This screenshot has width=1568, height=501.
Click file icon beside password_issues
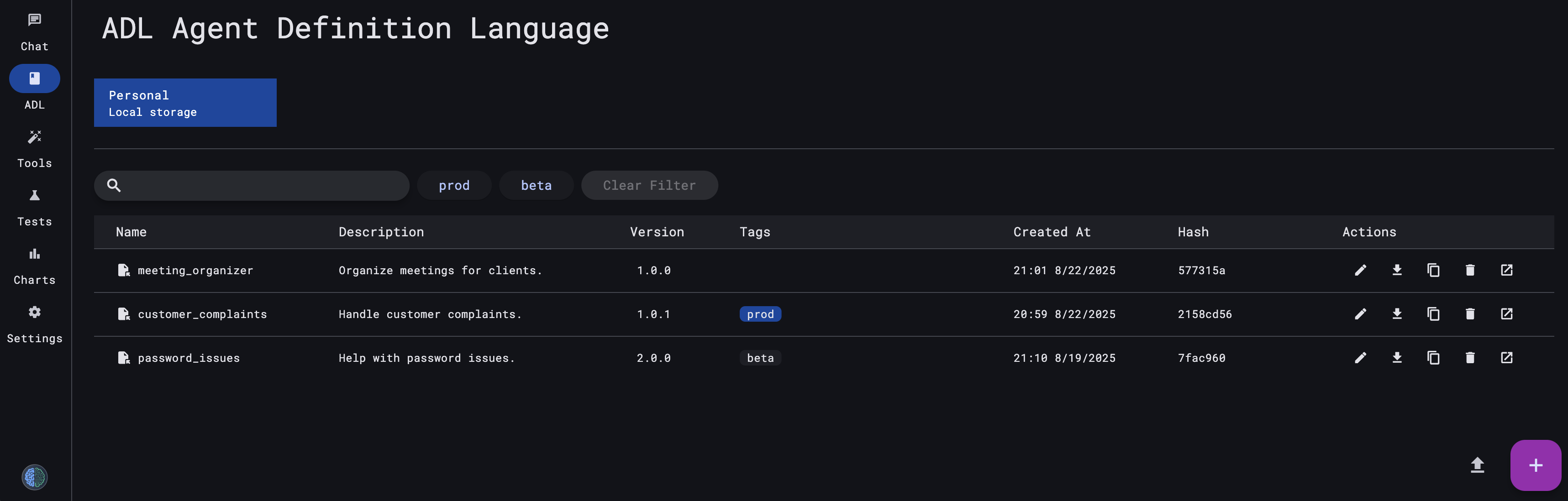coord(124,358)
